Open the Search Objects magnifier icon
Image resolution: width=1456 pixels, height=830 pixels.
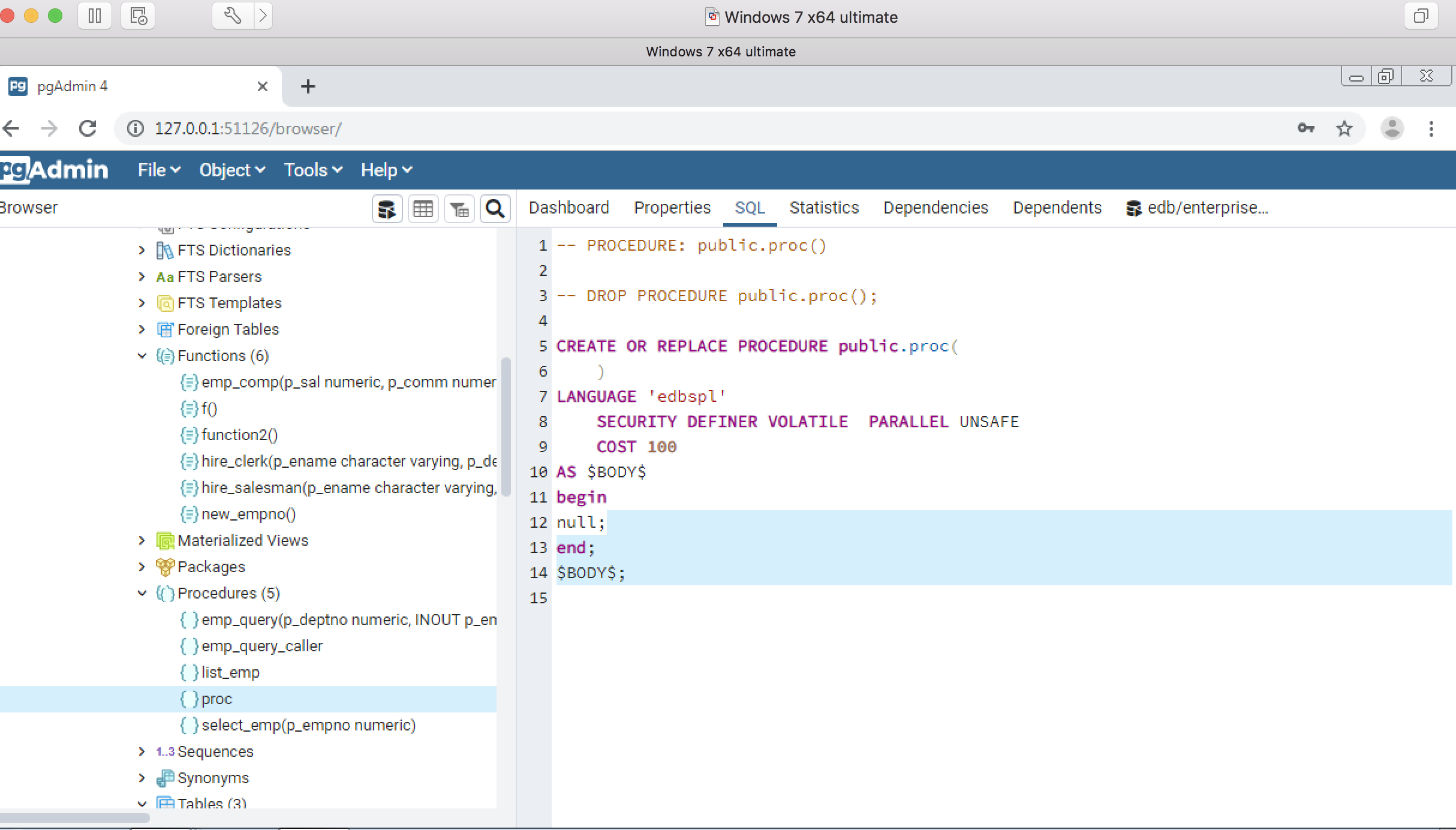(495, 209)
